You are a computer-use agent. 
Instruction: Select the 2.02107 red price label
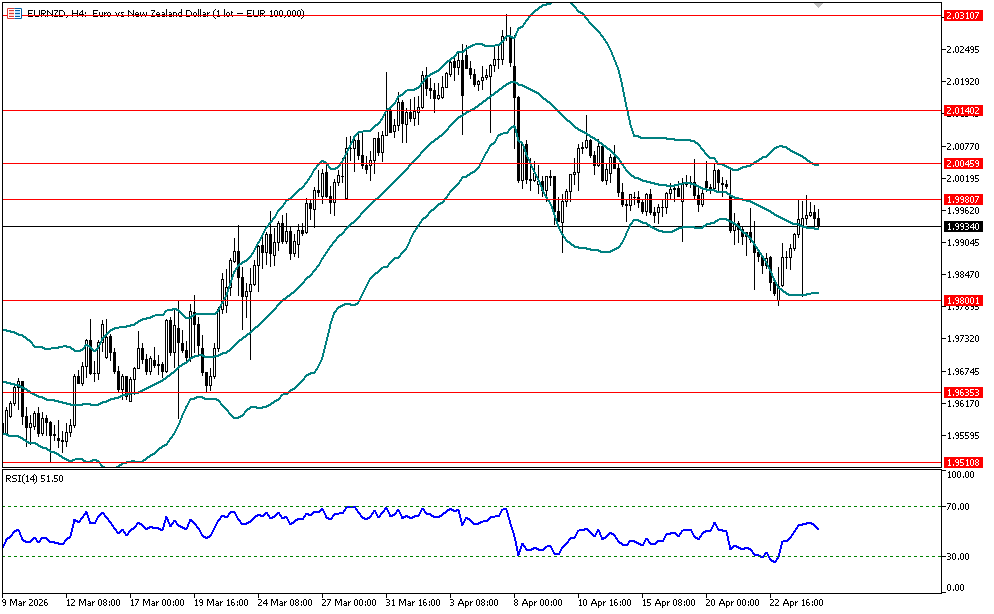click(x=961, y=16)
